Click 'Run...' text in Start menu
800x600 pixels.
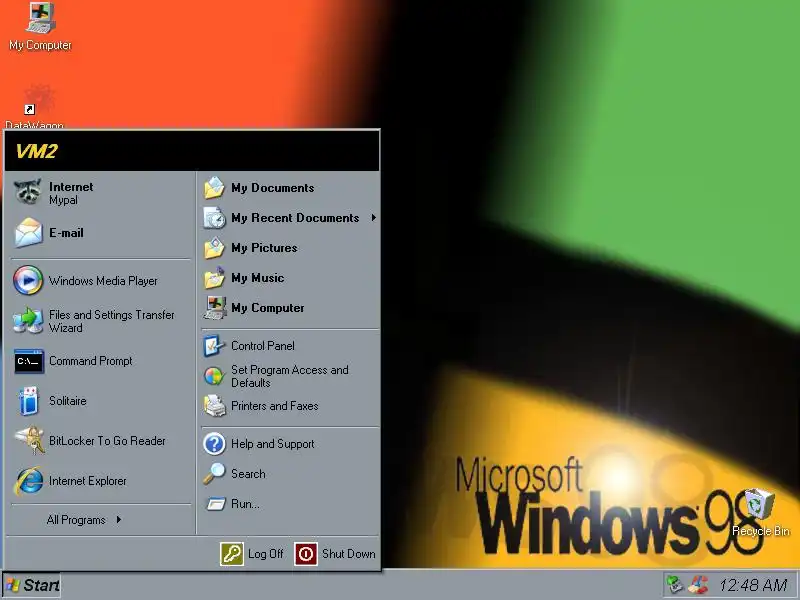(x=245, y=504)
